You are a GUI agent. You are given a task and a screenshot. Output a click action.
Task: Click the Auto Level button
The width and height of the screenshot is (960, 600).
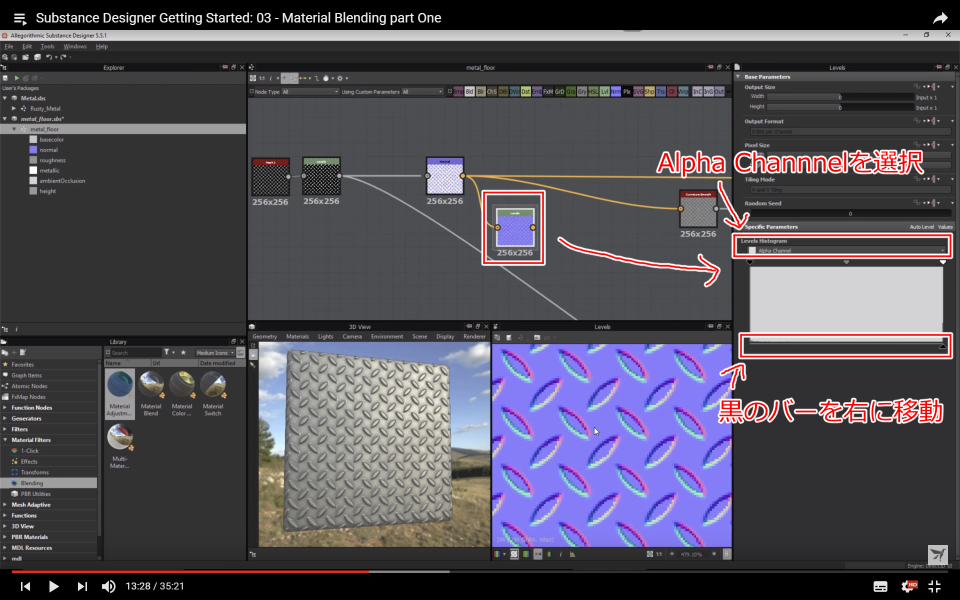pyautogui.click(x=921, y=227)
